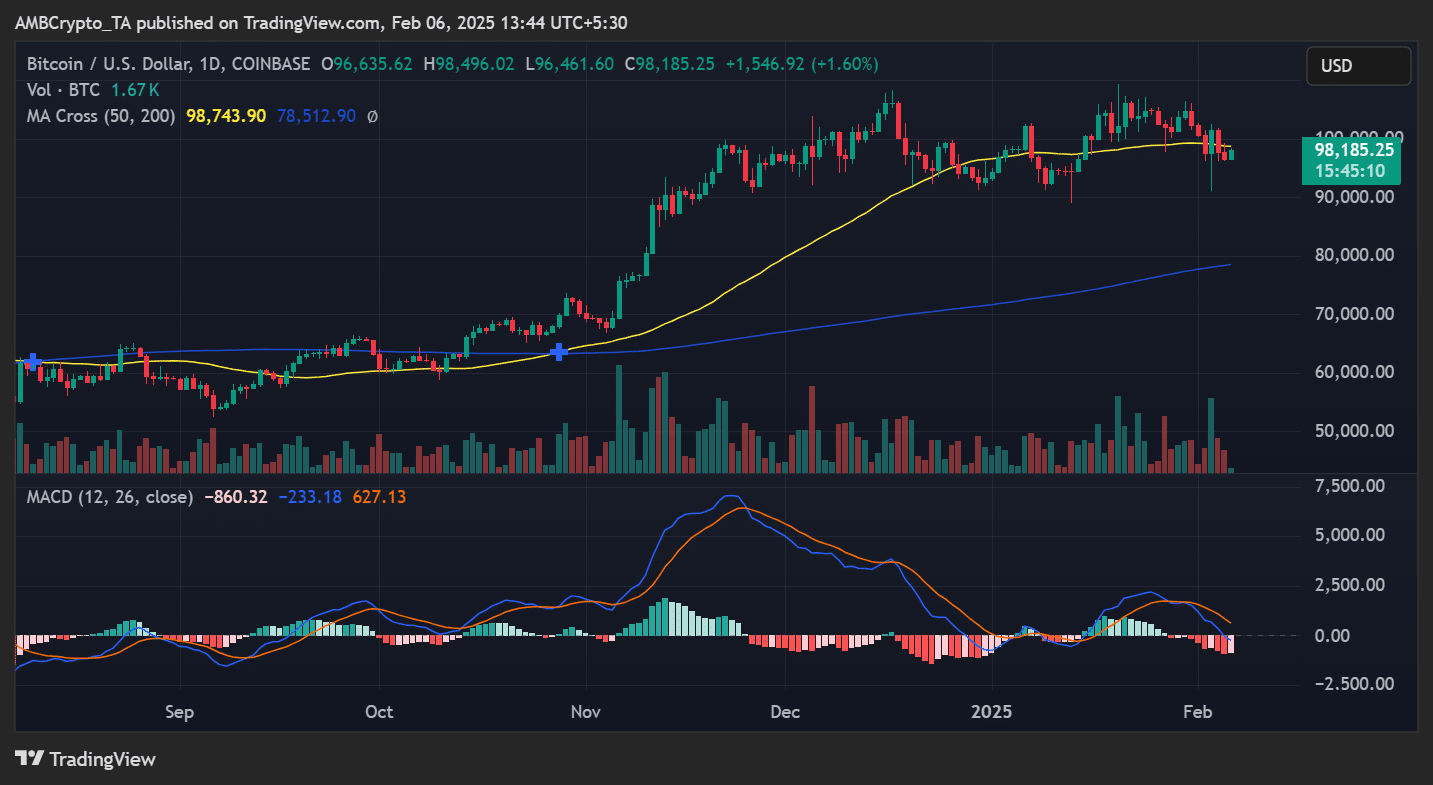
Task: Click the 7,500.00 MACD axis label
Action: click(x=1349, y=486)
